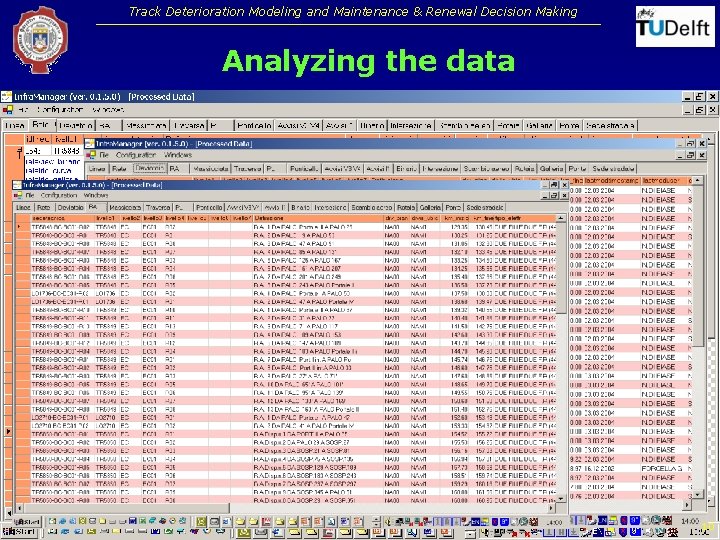Viewport: 720px width, 540px height.
Task: Click the document icon beside File in front window
Action: click(18, 195)
